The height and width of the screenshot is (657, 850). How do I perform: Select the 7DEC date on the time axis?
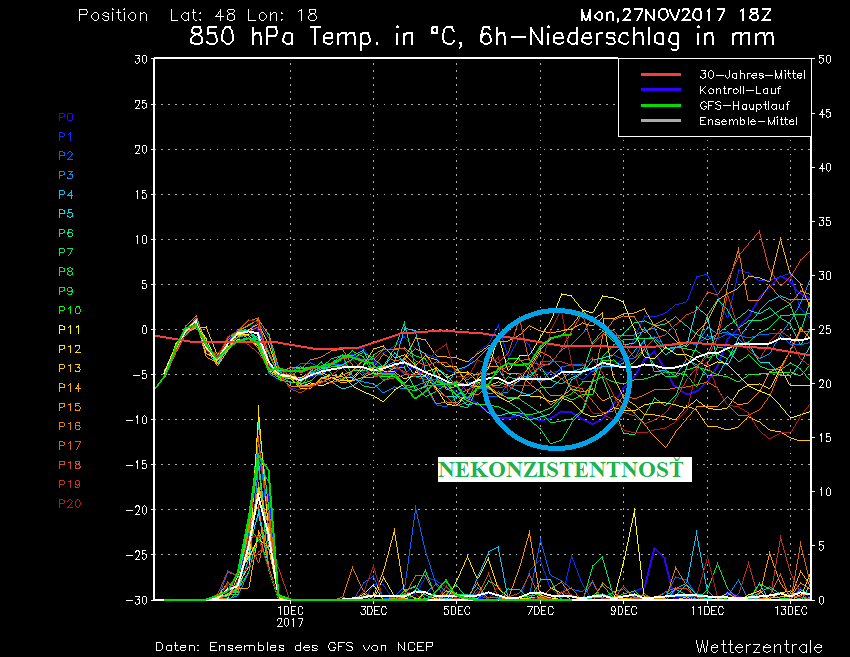(540, 610)
